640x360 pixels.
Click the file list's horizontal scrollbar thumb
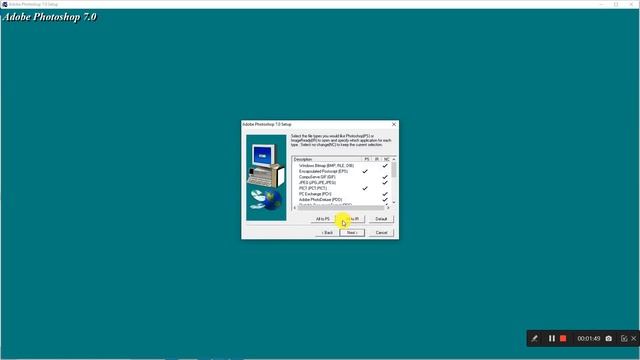(x=341, y=208)
